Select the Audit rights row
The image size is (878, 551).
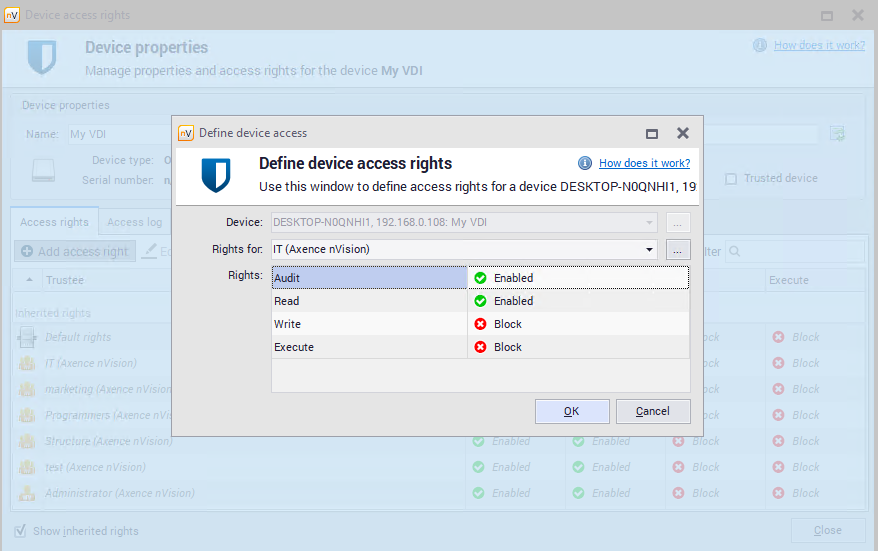coord(369,278)
